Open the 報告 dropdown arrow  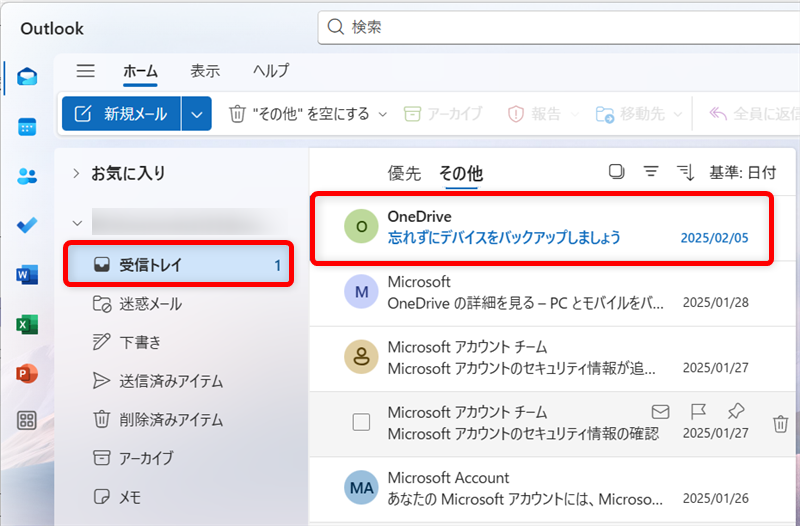574,114
